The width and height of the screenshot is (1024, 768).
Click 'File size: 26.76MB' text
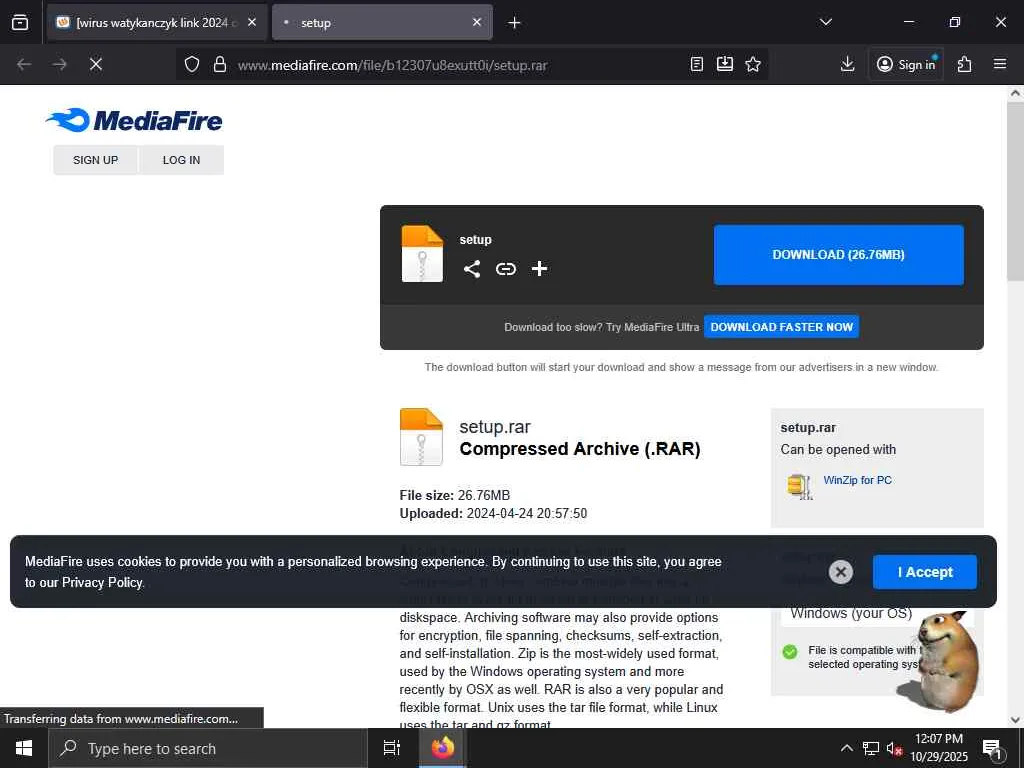[x=455, y=495]
